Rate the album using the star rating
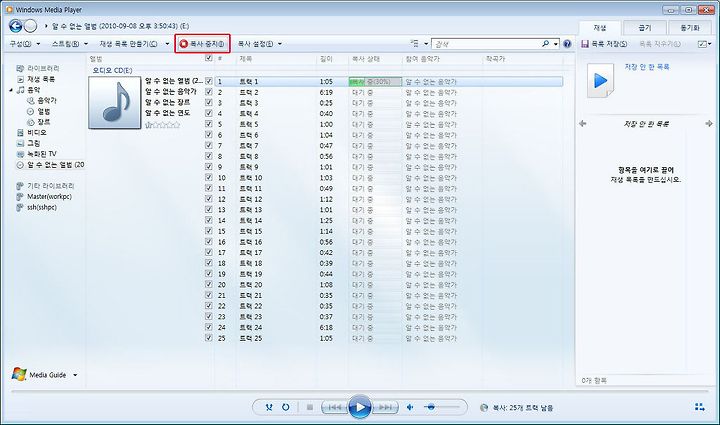The height and width of the screenshot is (425, 720). [163, 125]
